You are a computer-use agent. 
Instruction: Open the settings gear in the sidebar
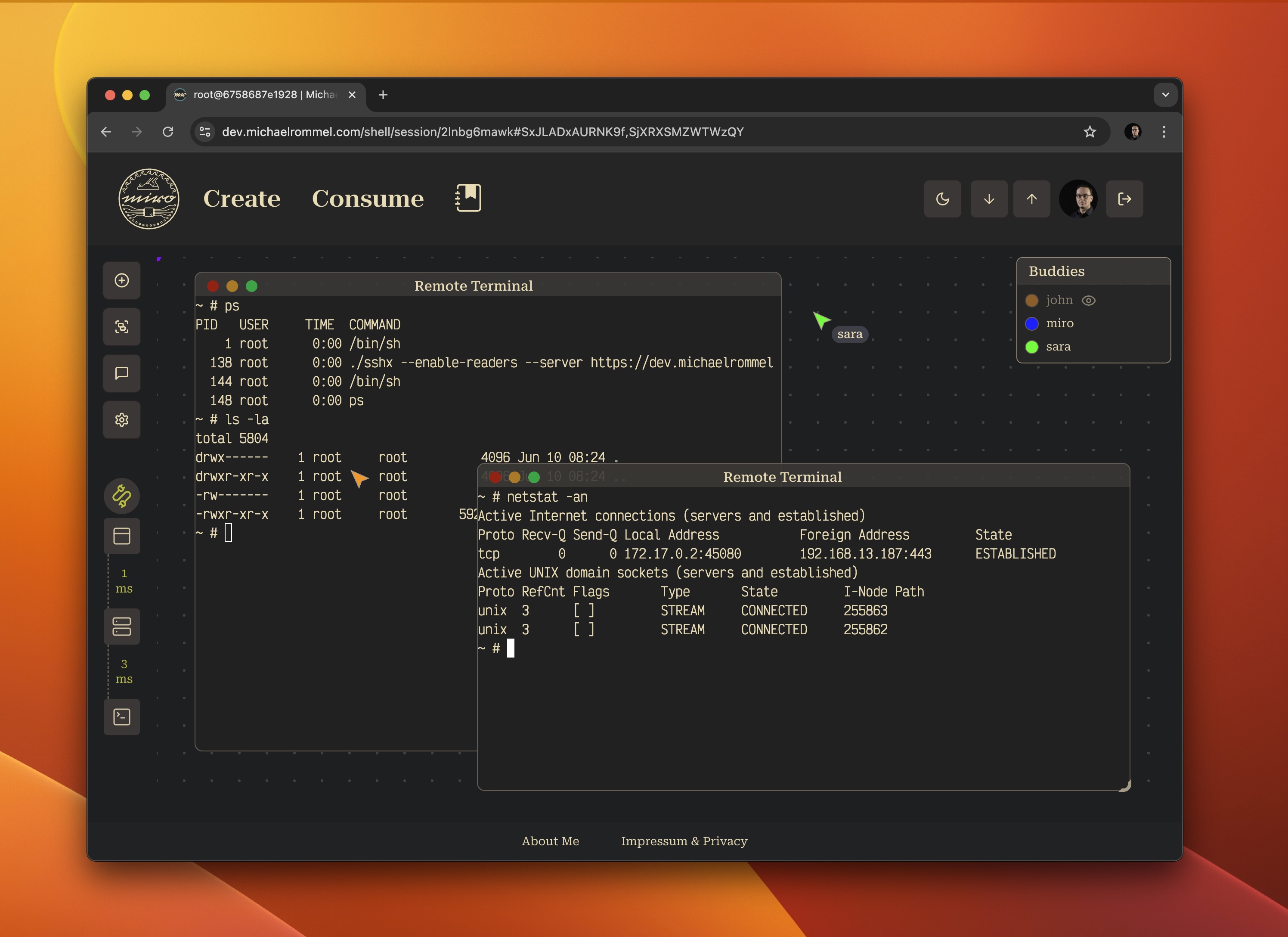(121, 420)
